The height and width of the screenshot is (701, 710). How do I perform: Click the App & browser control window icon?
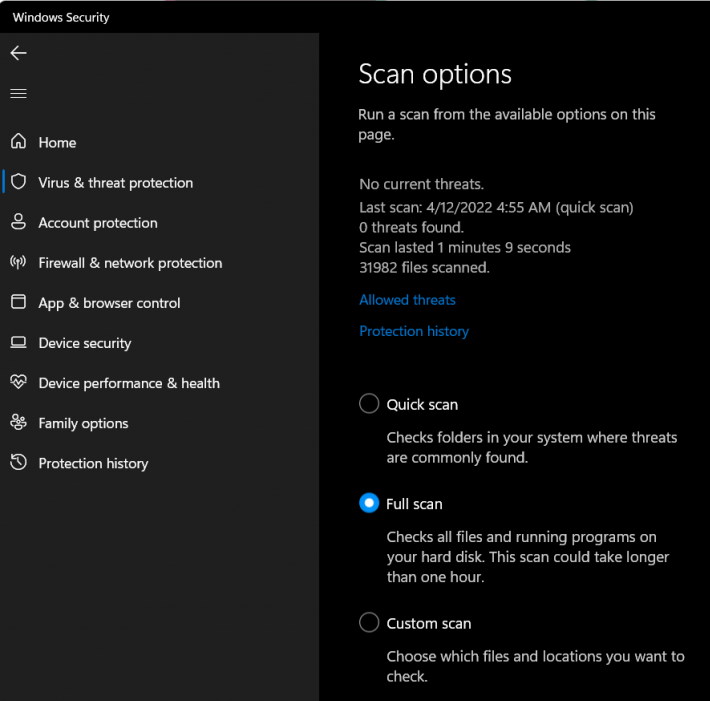(x=19, y=302)
